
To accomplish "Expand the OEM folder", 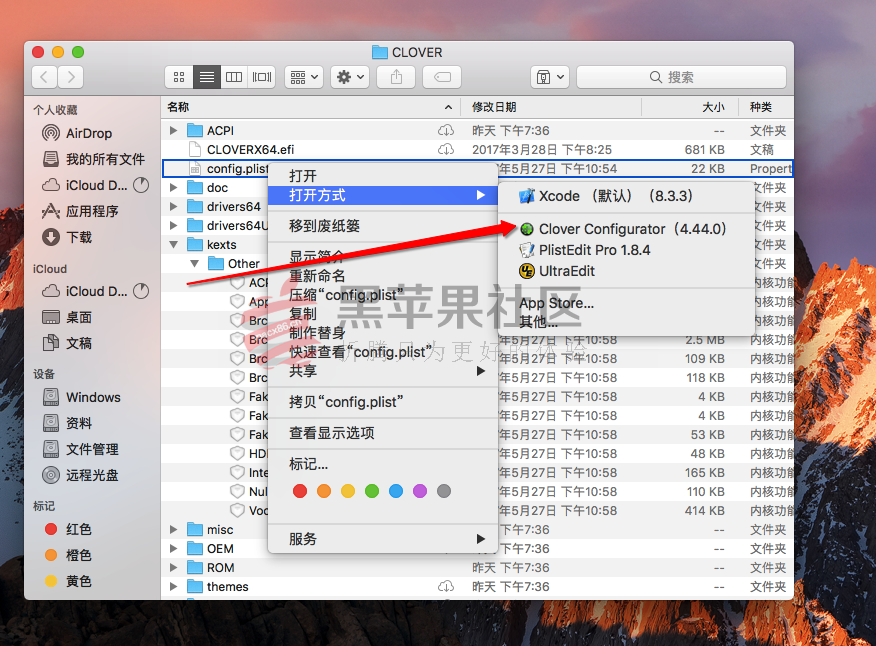I will (x=173, y=549).
